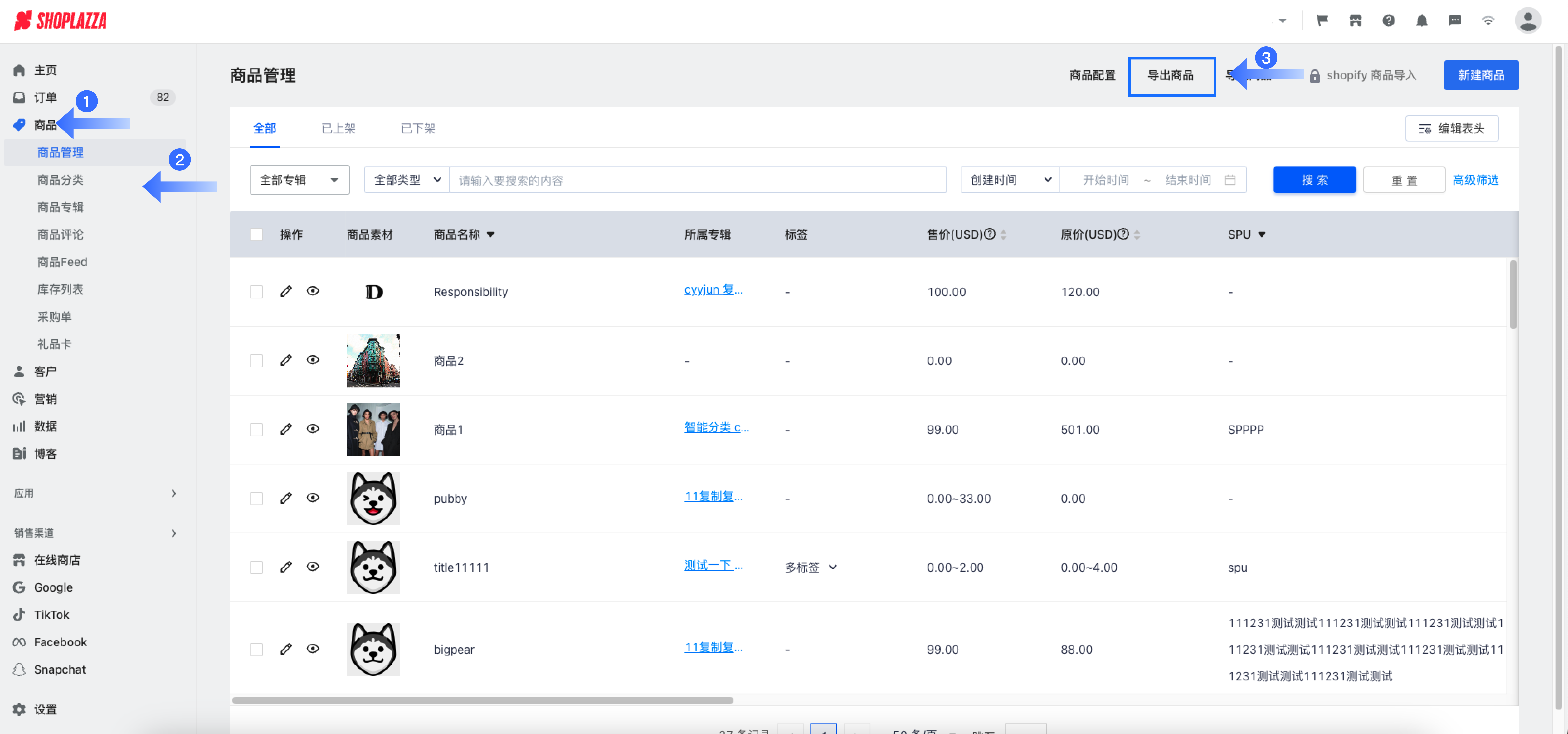
Task: Preview bigpear with eye icon
Action: (x=313, y=649)
